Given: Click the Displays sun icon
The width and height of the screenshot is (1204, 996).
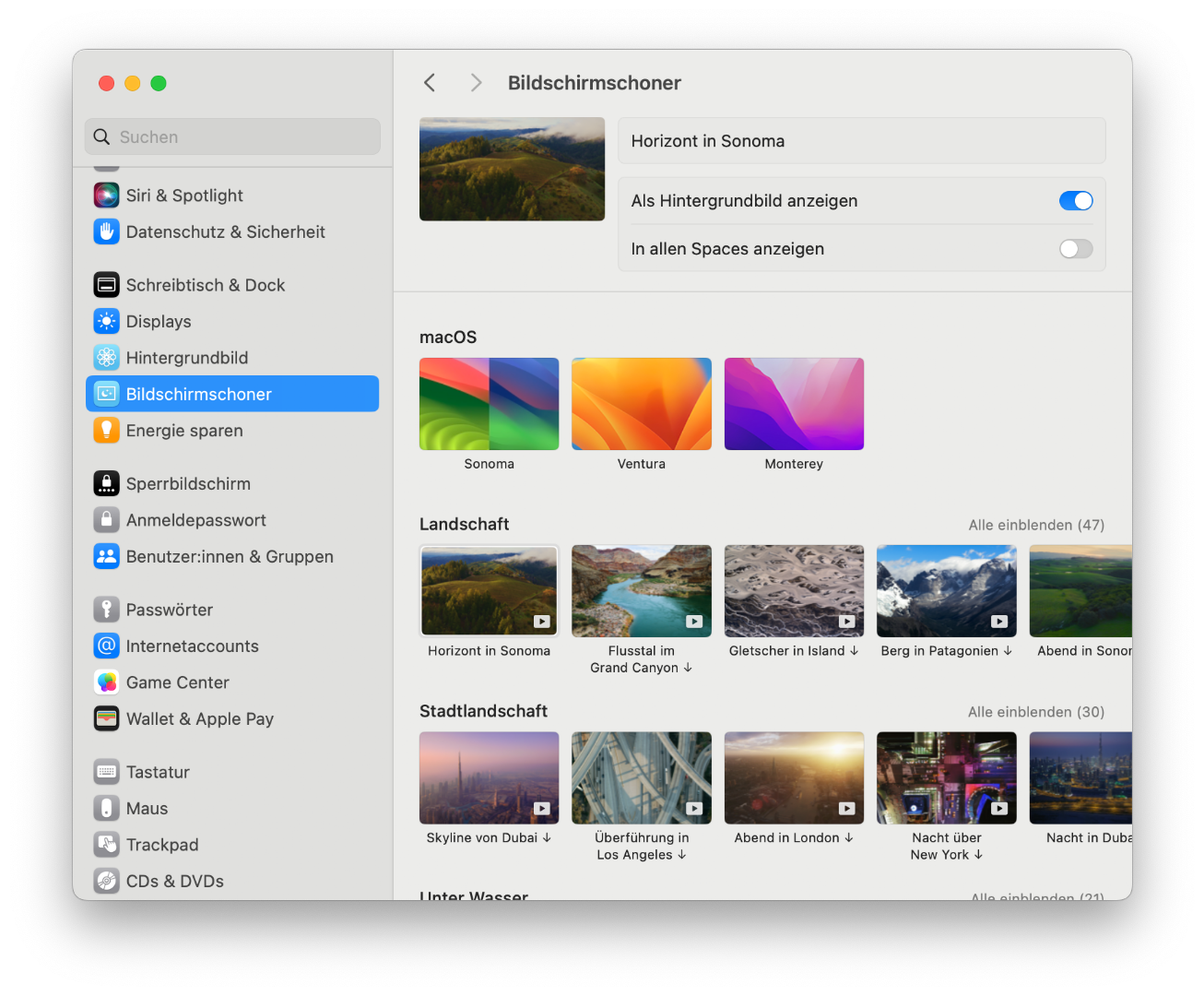Looking at the screenshot, I should (107, 321).
